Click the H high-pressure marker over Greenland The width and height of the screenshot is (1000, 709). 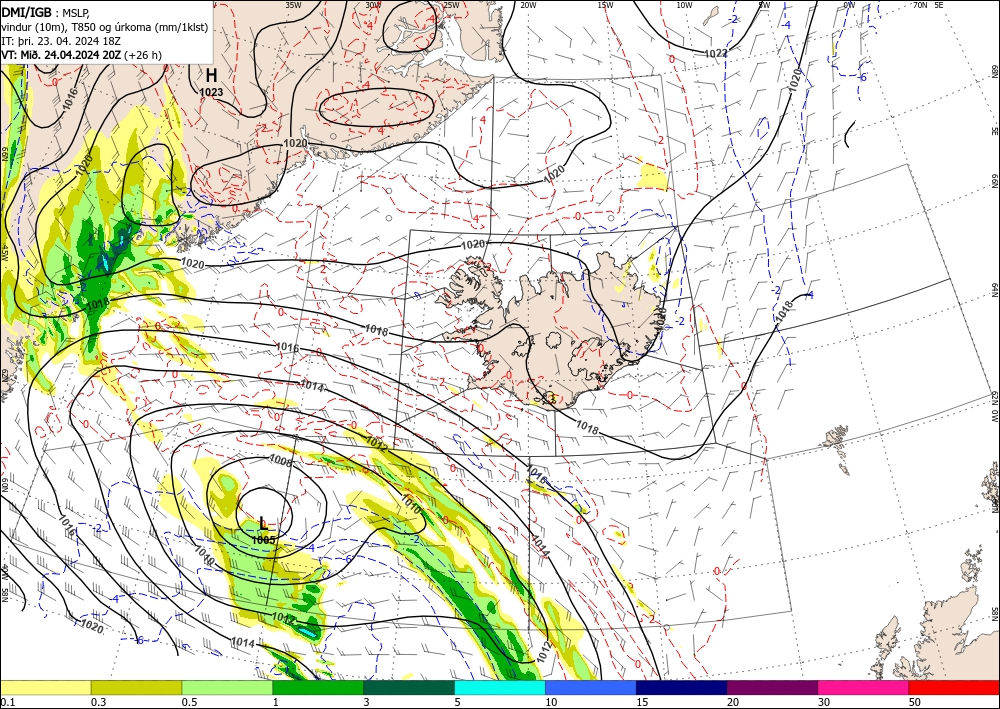tap(211, 76)
